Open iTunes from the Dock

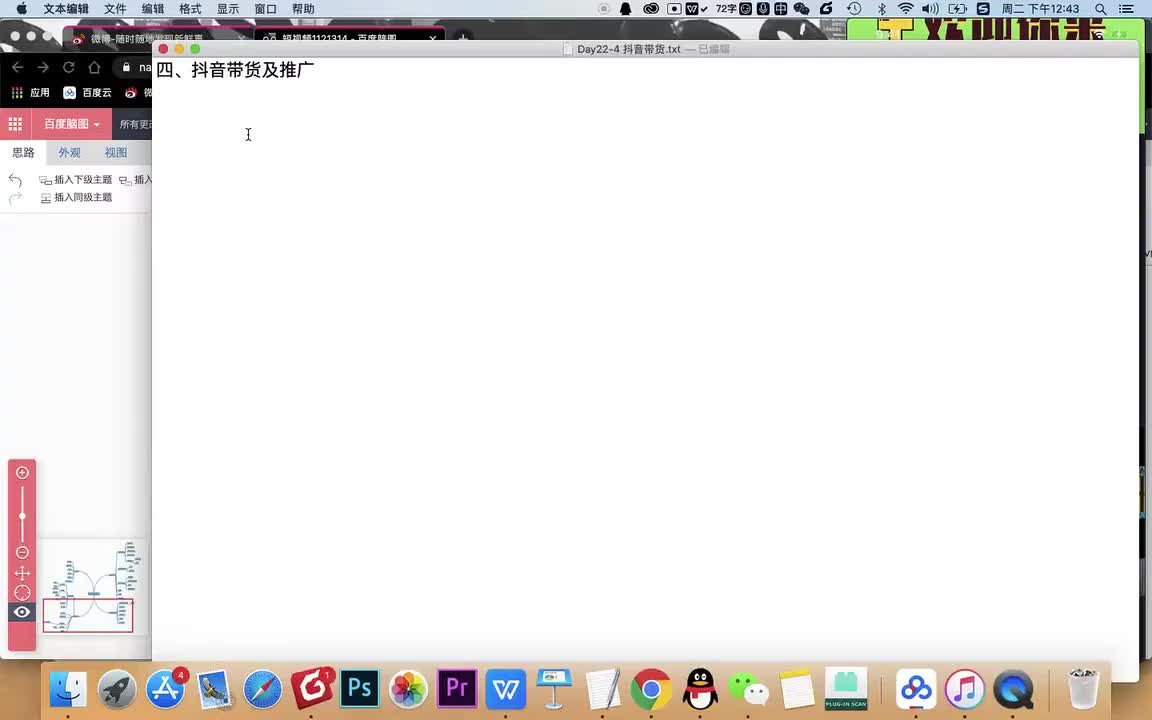(965, 689)
